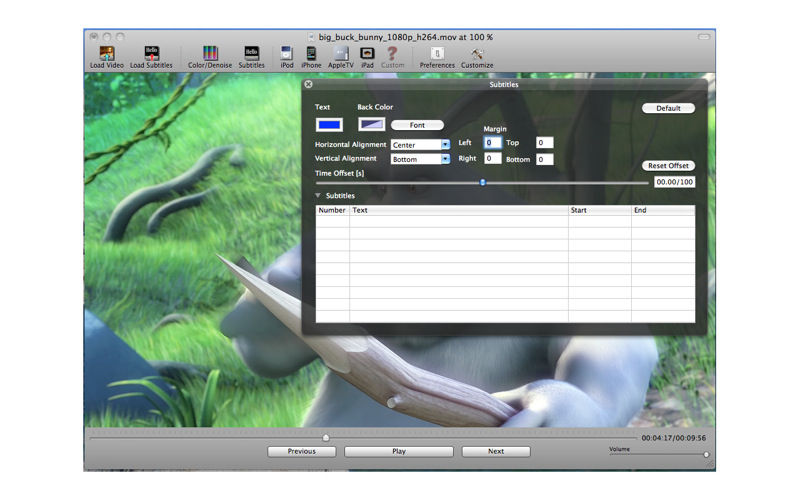Open the Color/Denoise panel
Screen dimensions: 800x500
(210, 57)
